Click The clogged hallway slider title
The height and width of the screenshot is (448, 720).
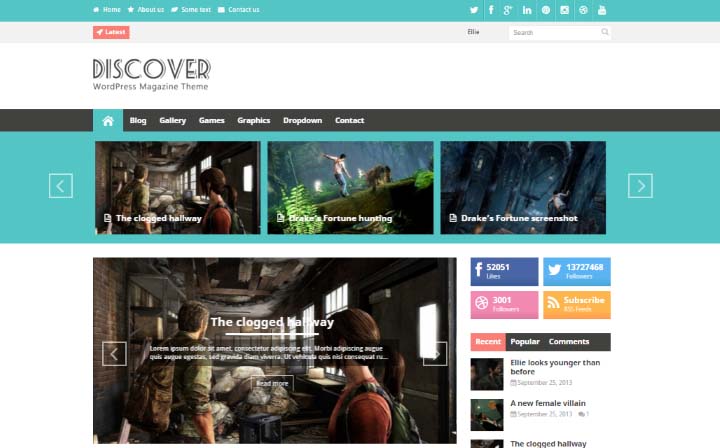(272, 322)
